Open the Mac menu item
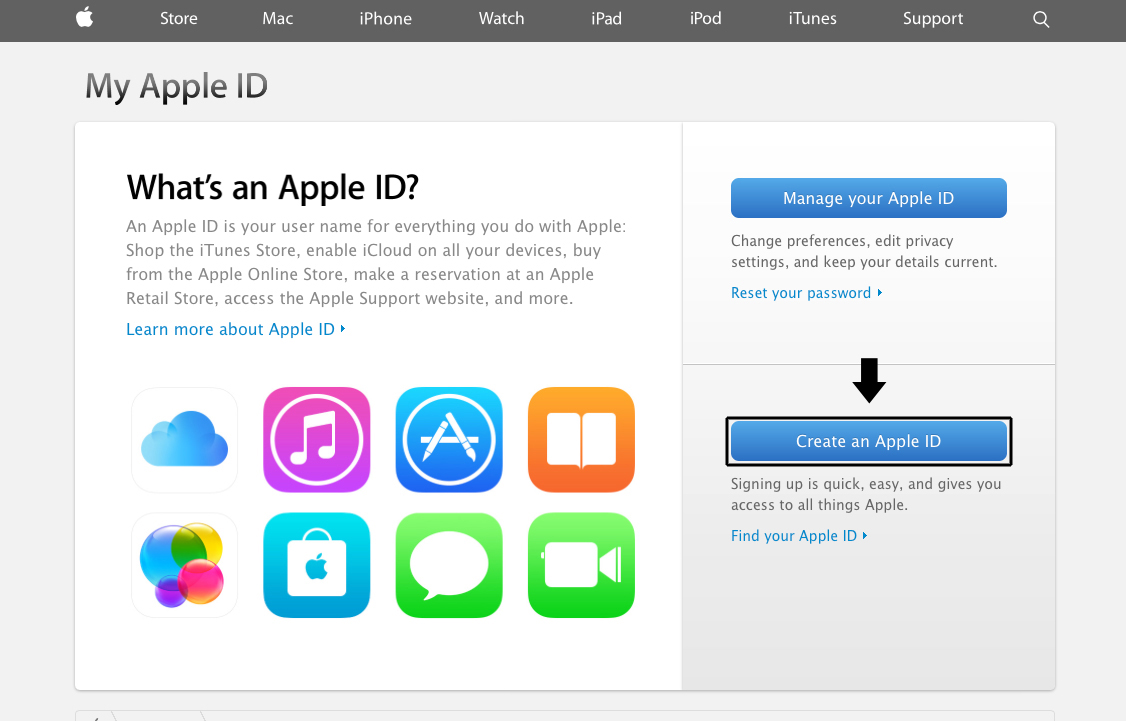 point(277,19)
